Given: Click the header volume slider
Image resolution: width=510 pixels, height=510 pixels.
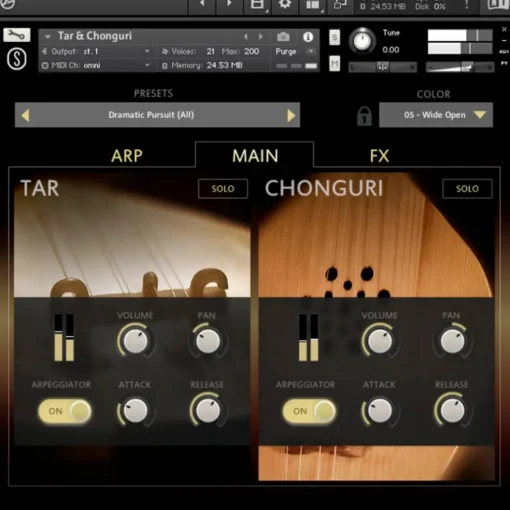Looking at the screenshot, I should coord(460,67).
